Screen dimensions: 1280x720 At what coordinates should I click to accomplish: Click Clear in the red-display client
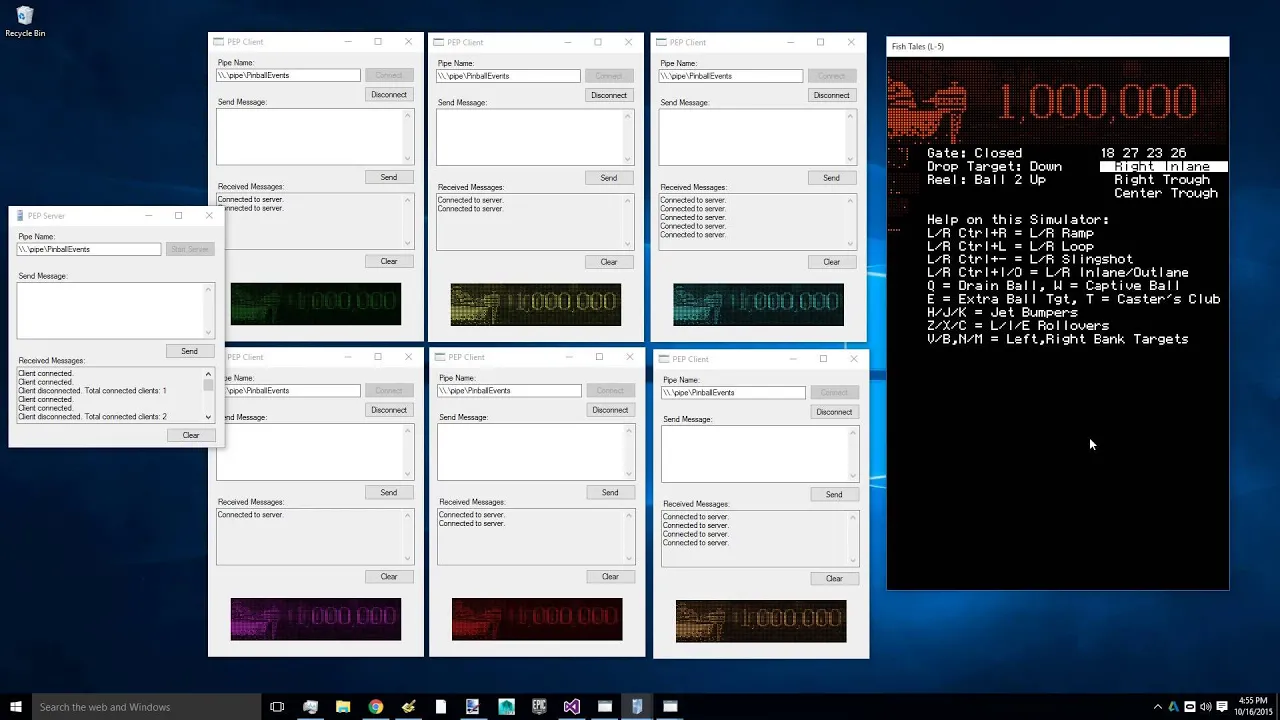pos(610,576)
